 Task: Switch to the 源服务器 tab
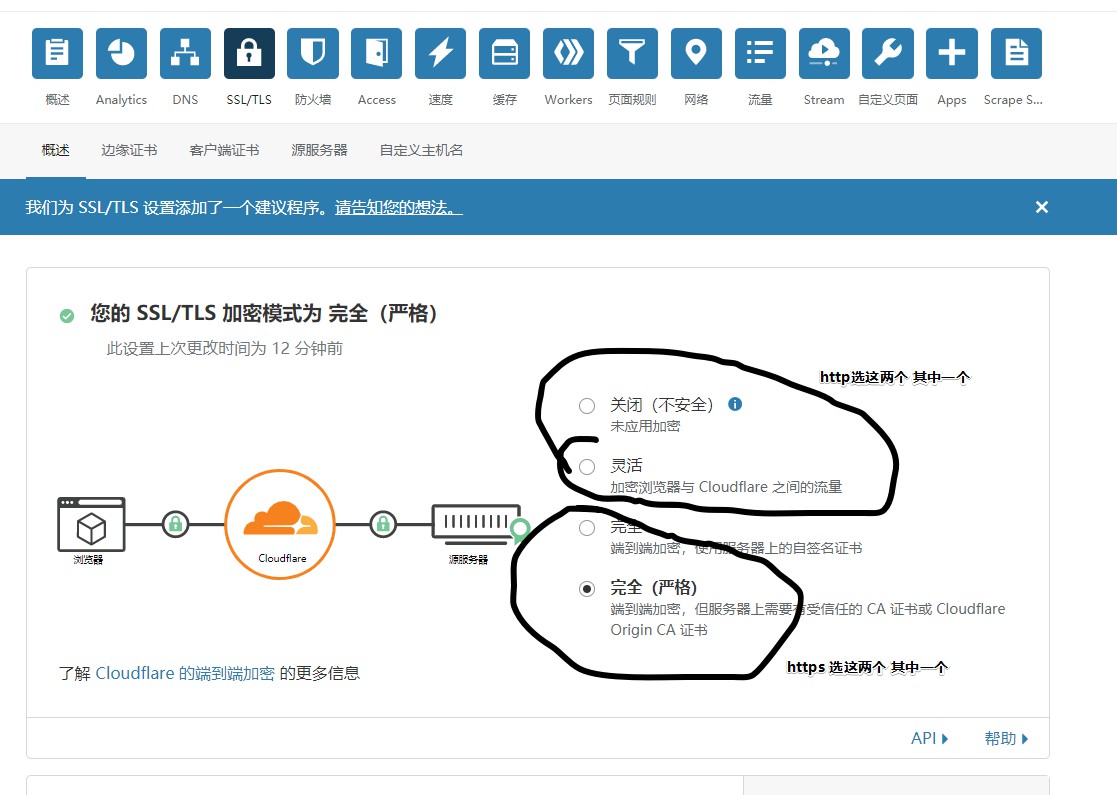coord(319,150)
